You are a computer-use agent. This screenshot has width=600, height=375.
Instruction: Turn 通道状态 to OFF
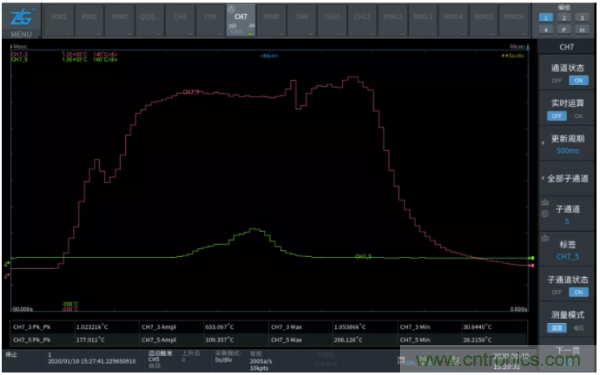click(x=556, y=80)
